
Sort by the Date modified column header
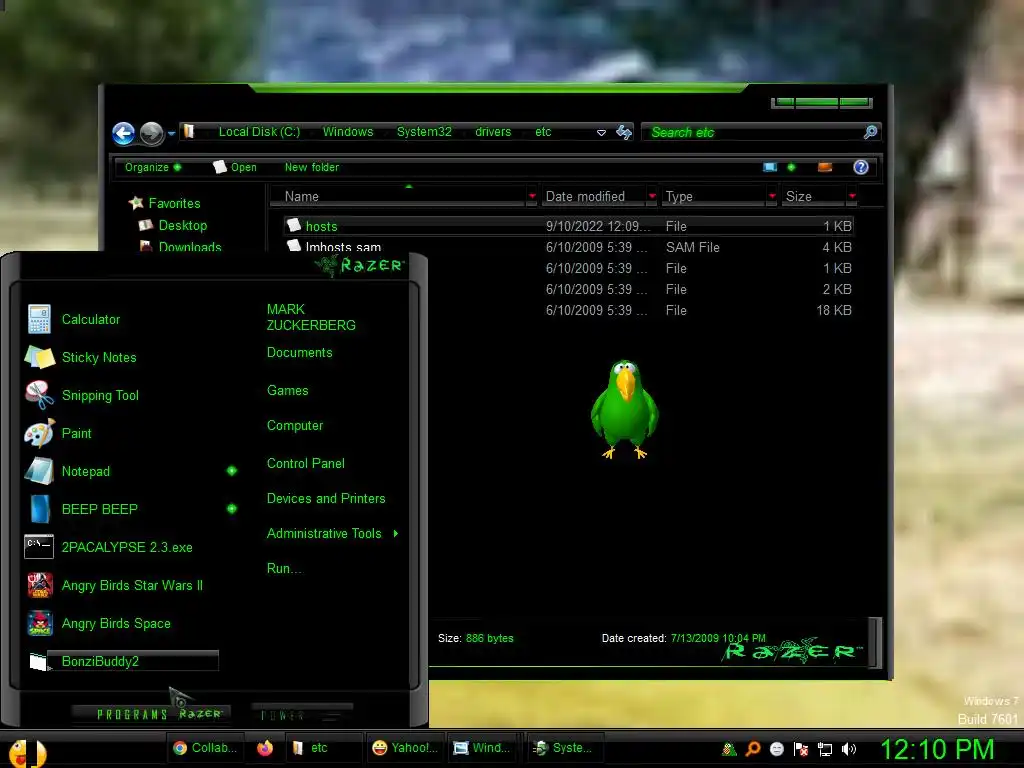click(594, 196)
